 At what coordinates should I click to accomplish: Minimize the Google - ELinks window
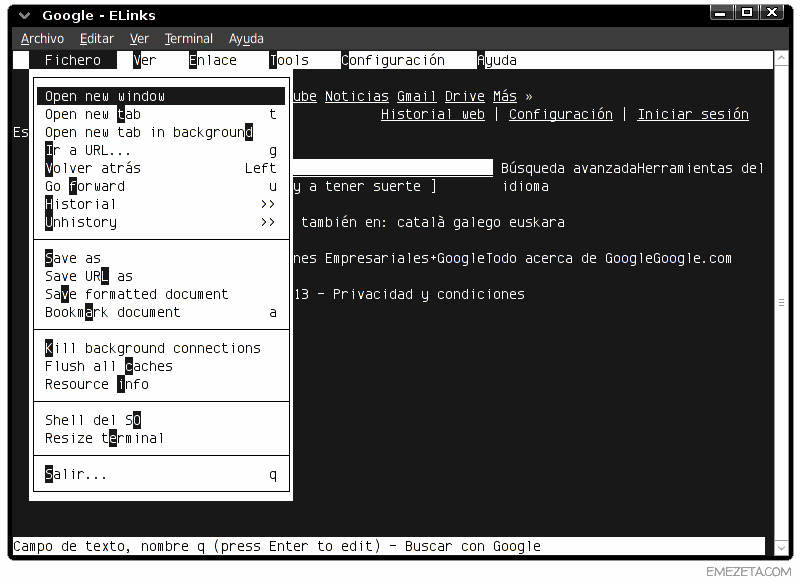click(720, 13)
